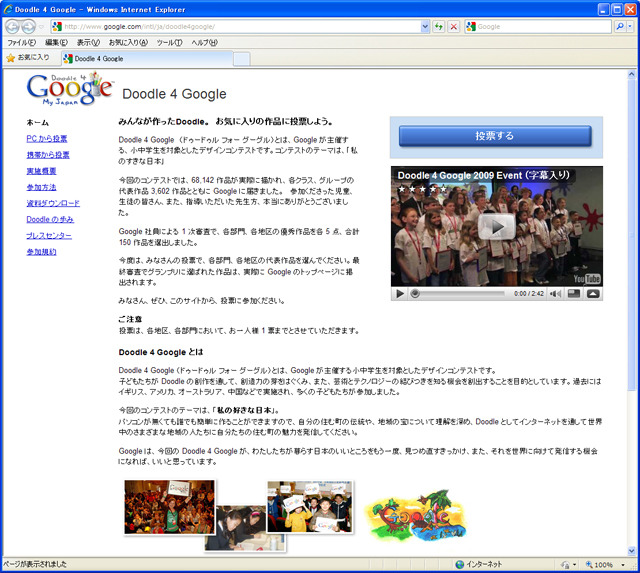This screenshot has width=640, height=573.
Task: Open the 表示(V) menu
Action: [88, 42]
